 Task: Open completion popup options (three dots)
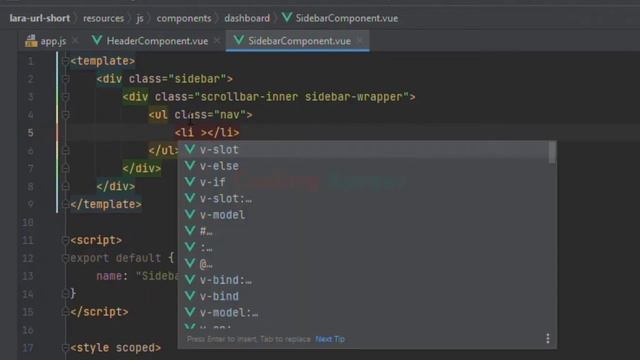(x=548, y=338)
